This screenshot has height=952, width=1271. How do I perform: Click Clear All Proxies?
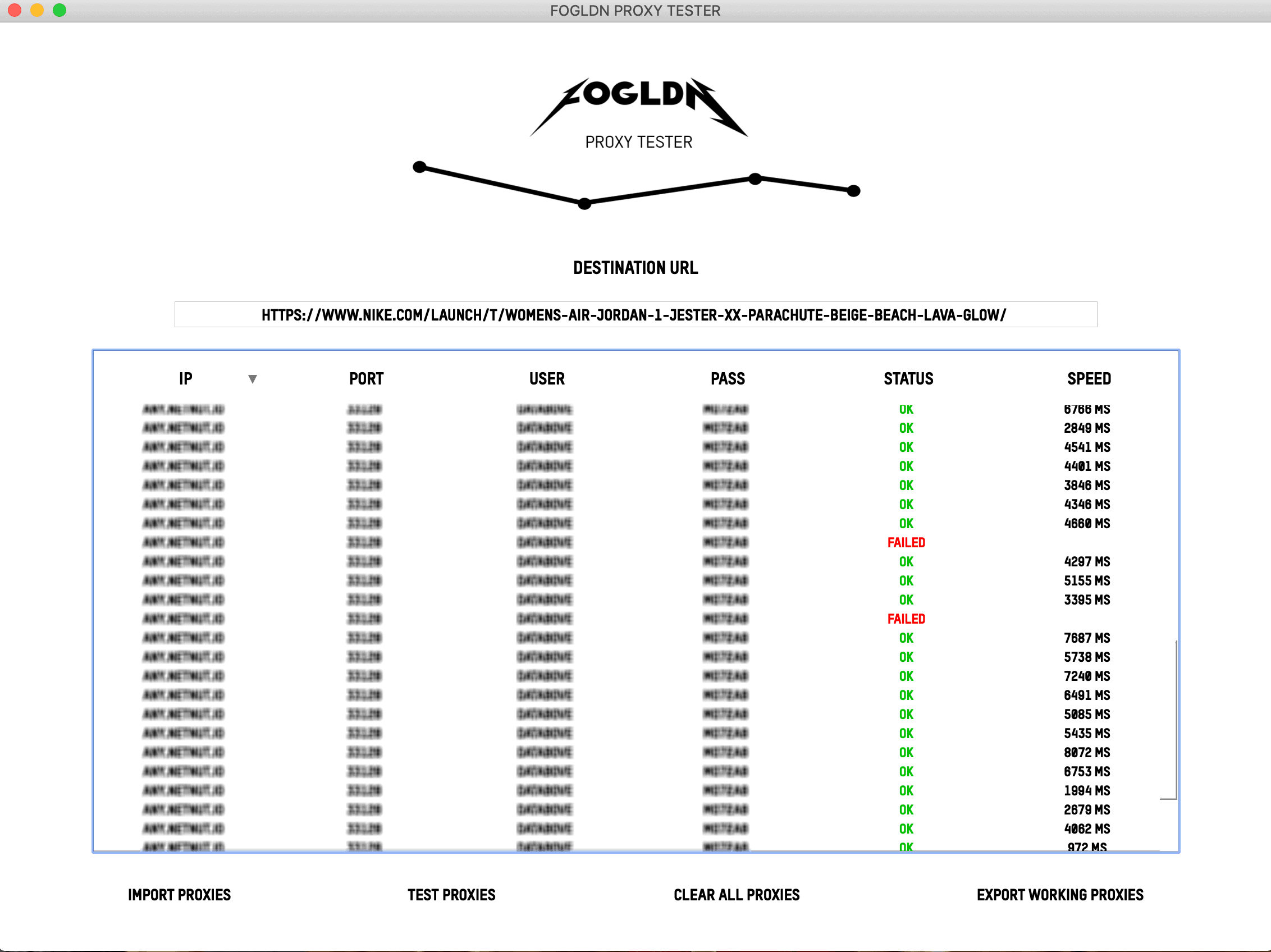(x=737, y=895)
